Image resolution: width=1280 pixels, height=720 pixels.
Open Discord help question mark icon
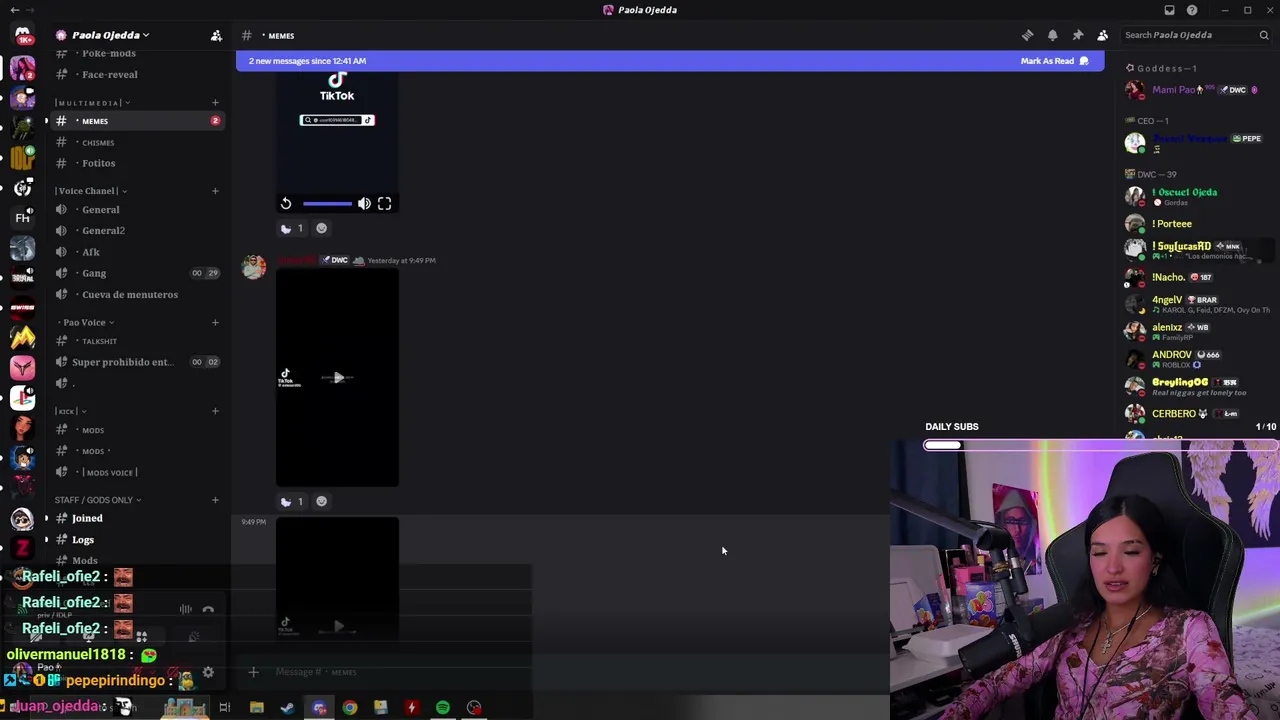(x=1192, y=10)
